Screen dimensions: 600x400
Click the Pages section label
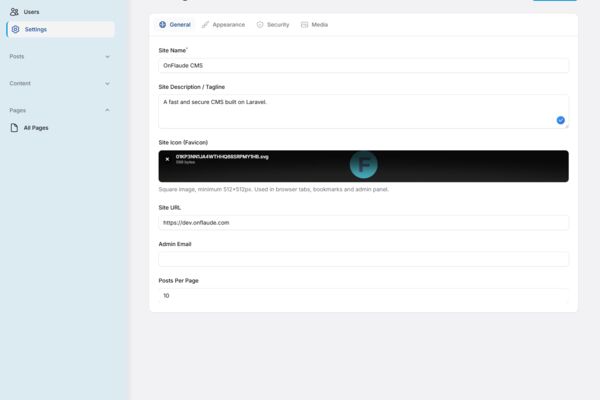(18, 110)
